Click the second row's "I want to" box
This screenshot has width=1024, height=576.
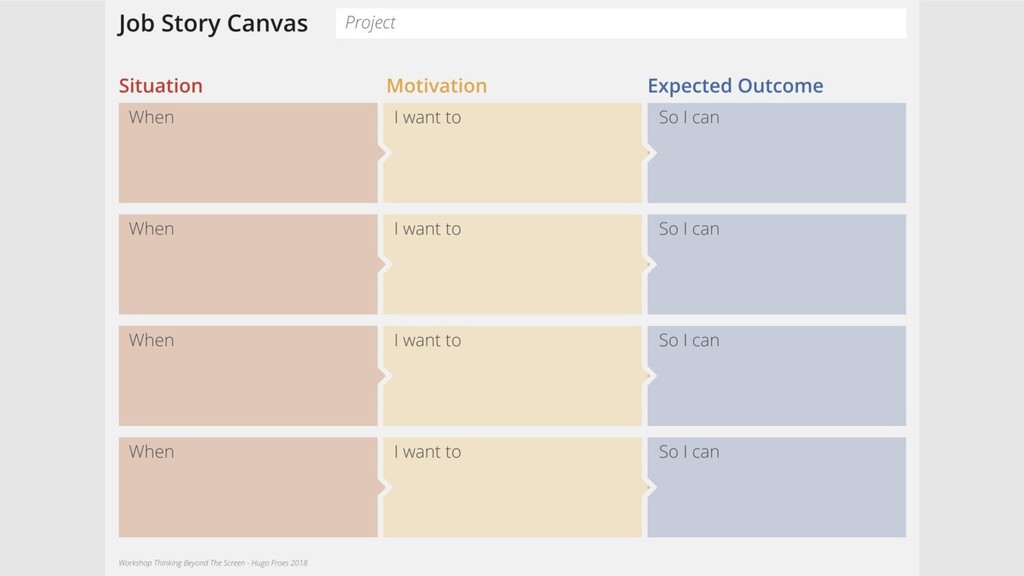pyautogui.click(x=512, y=264)
